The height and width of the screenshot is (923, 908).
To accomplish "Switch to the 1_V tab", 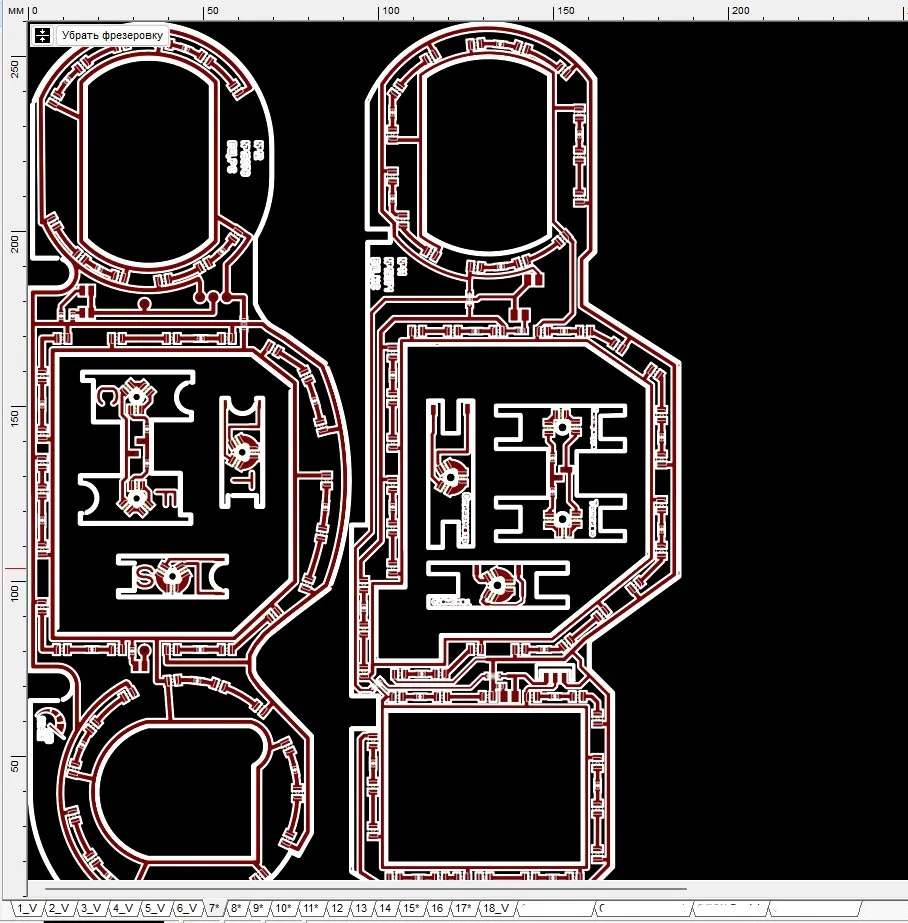I will tap(27, 909).
